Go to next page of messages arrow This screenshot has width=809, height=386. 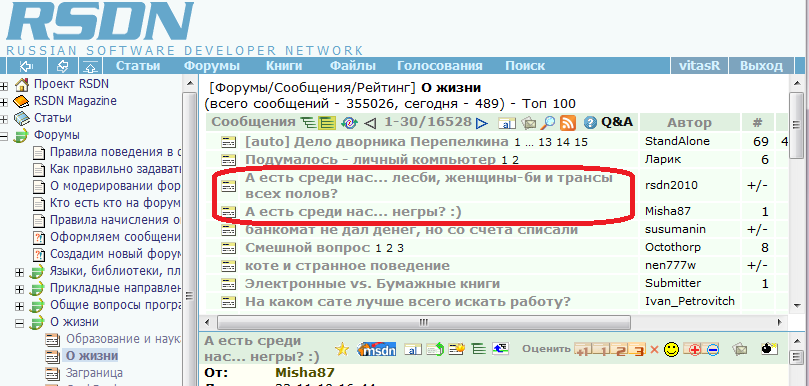481,123
